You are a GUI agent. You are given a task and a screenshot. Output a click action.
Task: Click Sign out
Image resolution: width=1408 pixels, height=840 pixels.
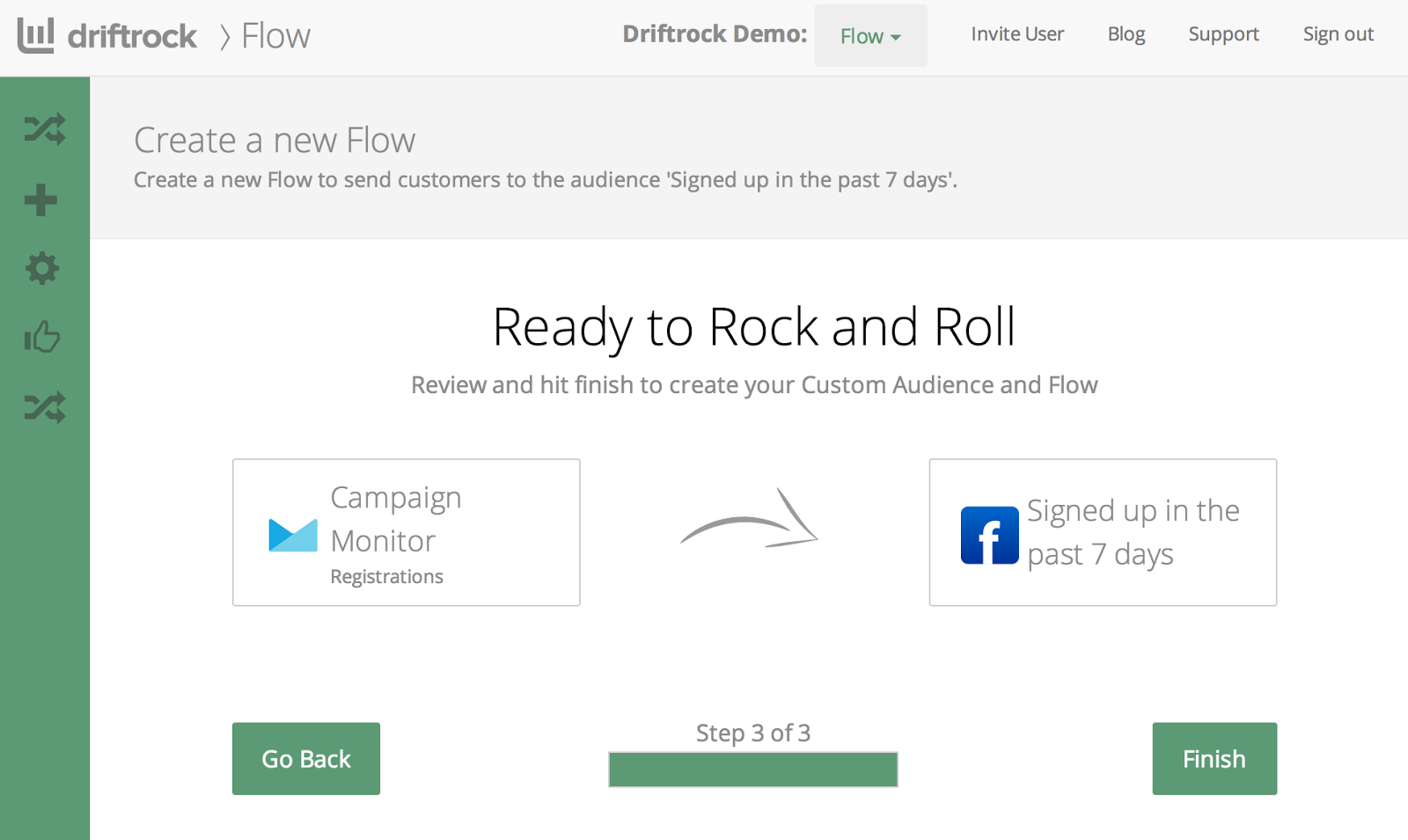(x=1338, y=34)
